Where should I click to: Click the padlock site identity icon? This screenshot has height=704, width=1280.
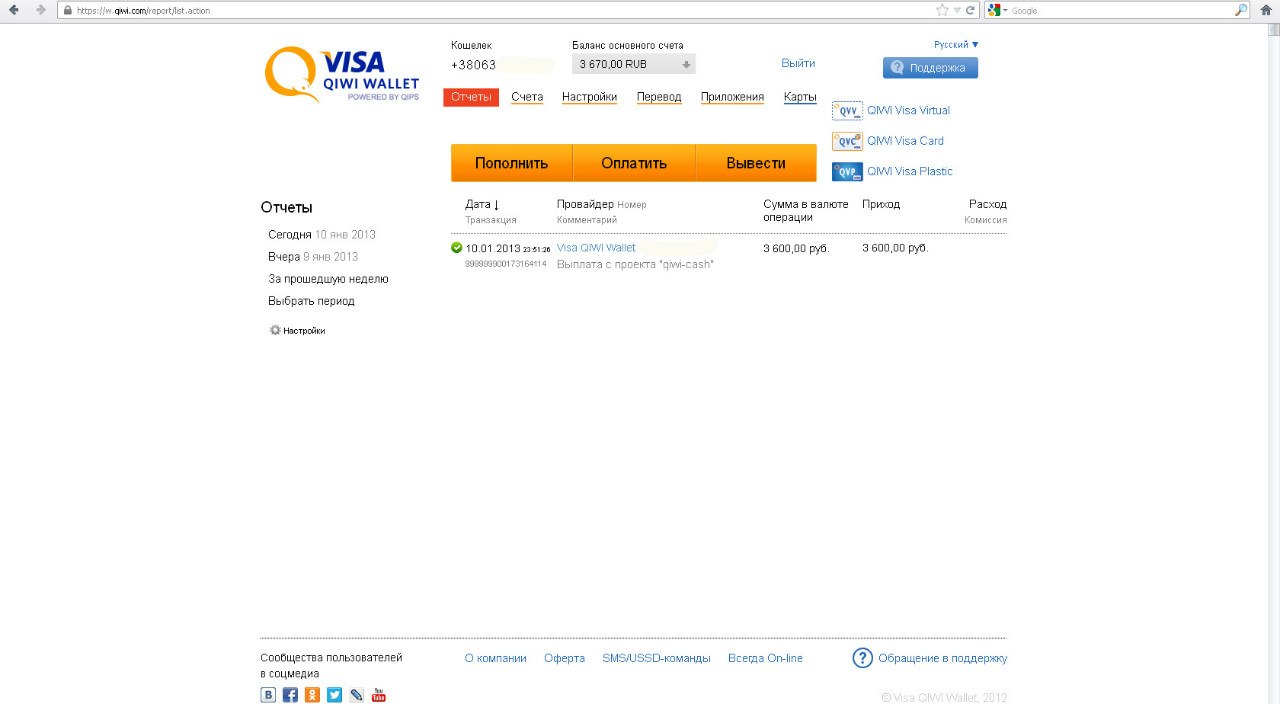[x=67, y=10]
